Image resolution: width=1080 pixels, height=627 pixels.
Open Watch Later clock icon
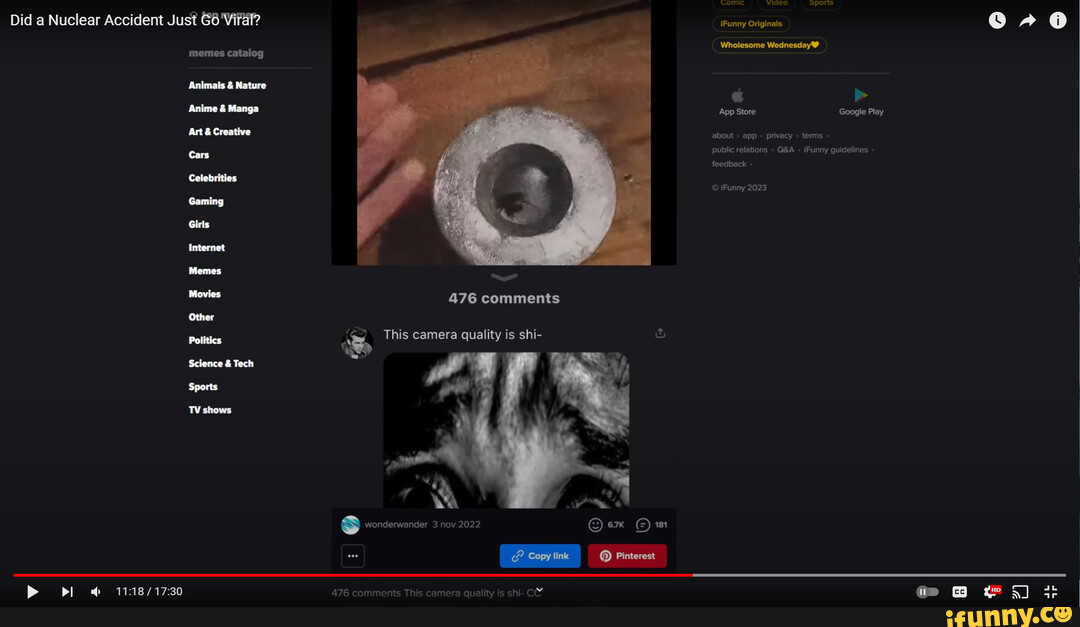pyautogui.click(x=997, y=21)
